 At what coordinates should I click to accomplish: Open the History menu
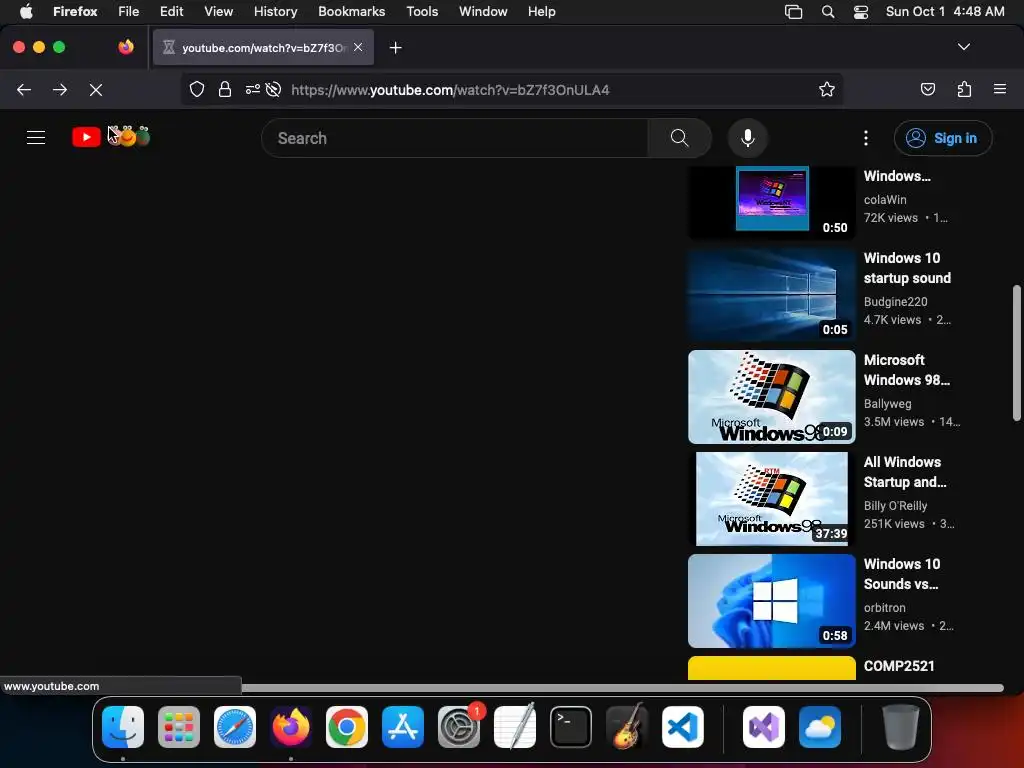[x=276, y=11]
